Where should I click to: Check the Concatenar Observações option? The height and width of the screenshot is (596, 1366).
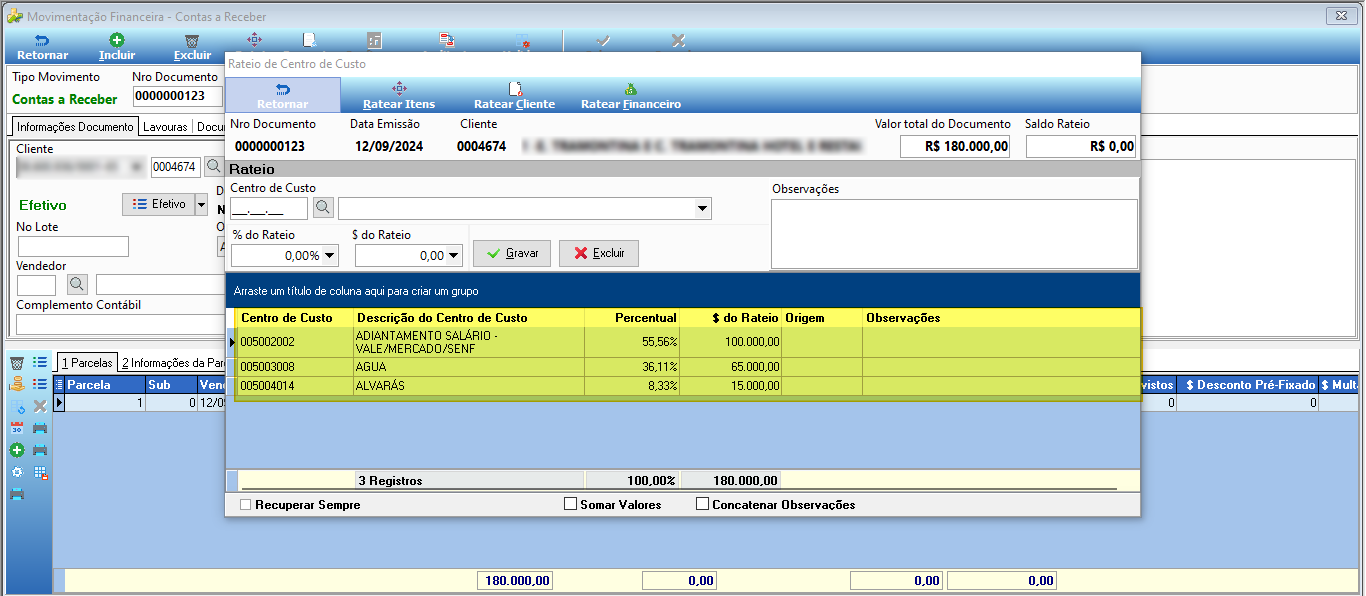702,505
